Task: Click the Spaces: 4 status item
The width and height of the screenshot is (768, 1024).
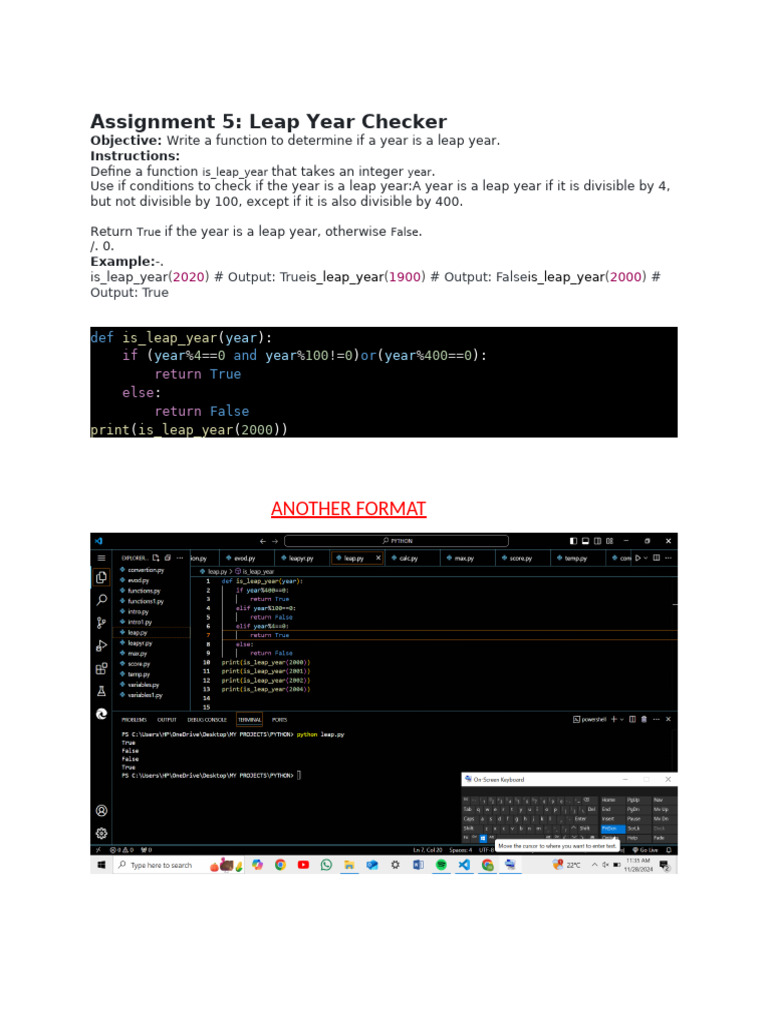Action: click(x=459, y=850)
